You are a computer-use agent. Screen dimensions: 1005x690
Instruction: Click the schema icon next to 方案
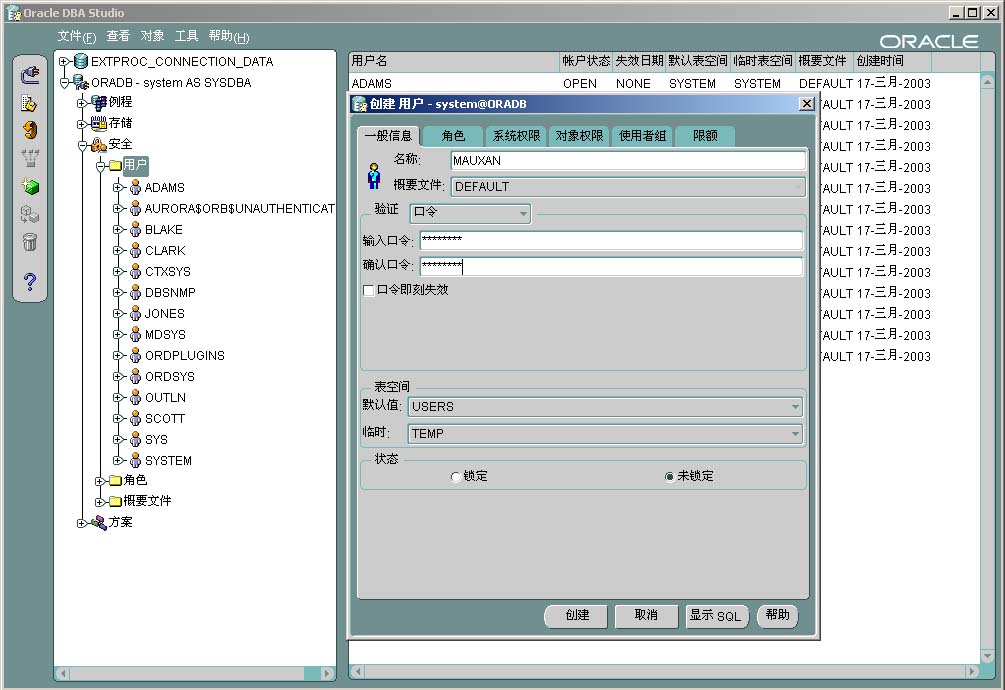click(x=98, y=523)
